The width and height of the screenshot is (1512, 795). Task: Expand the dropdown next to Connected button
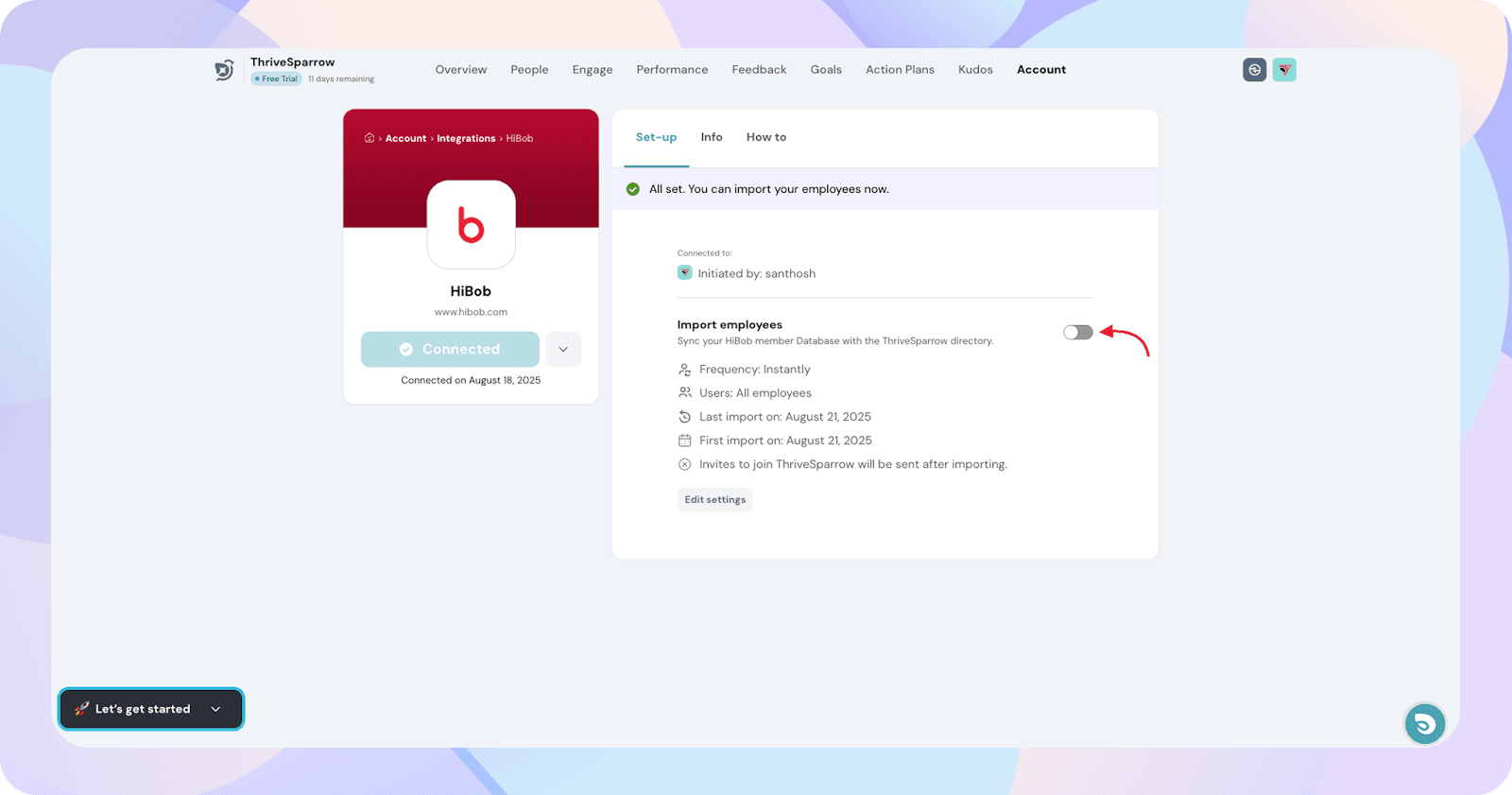[563, 349]
